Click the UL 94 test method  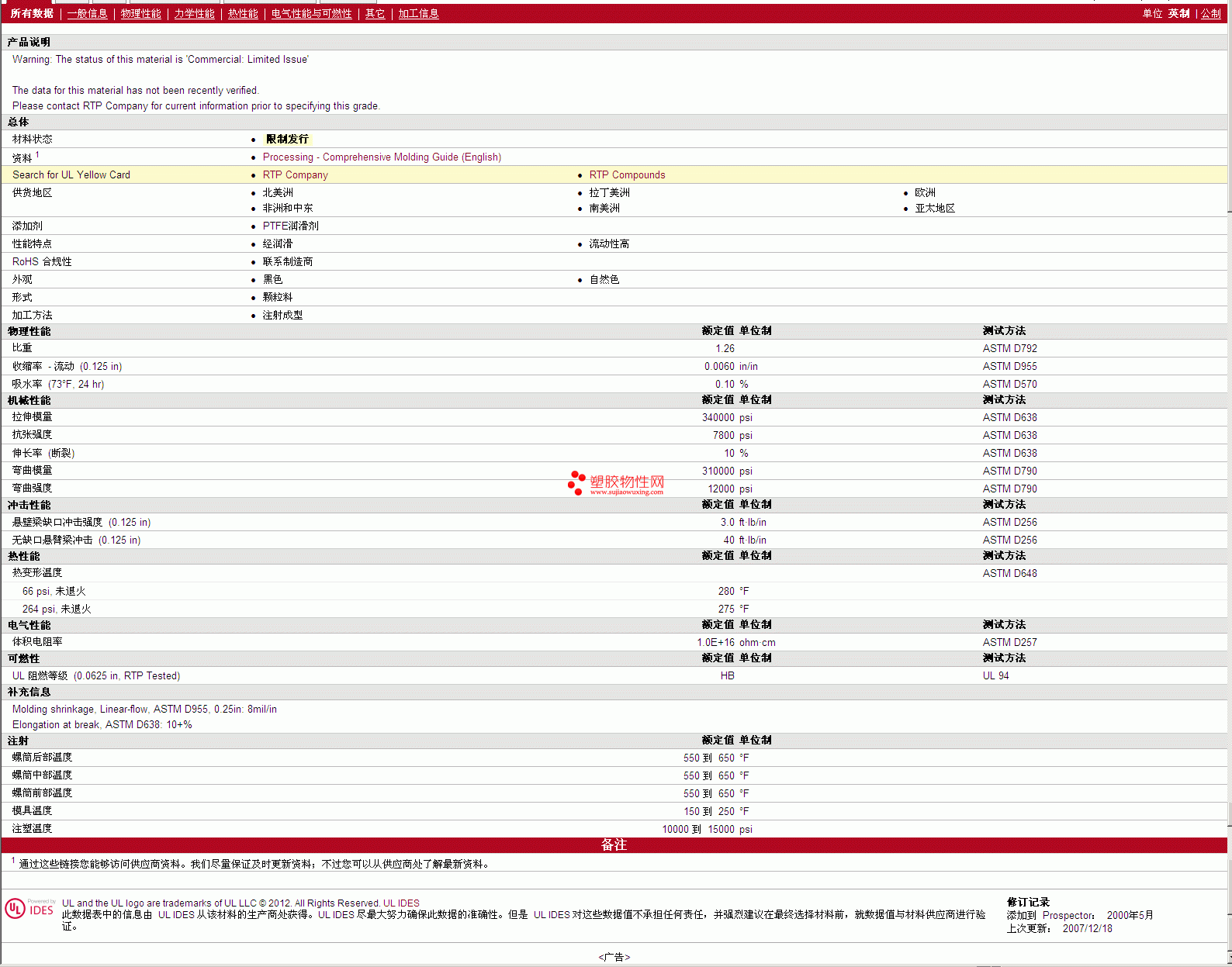(x=995, y=676)
